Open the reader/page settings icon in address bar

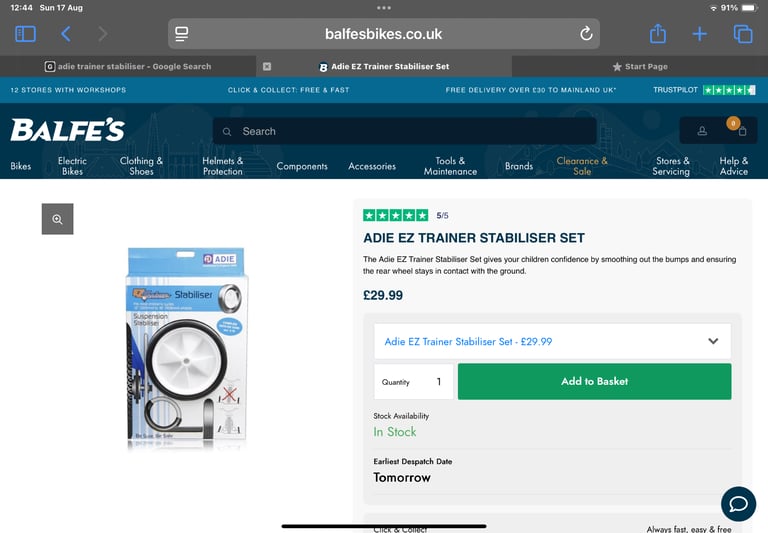point(182,34)
